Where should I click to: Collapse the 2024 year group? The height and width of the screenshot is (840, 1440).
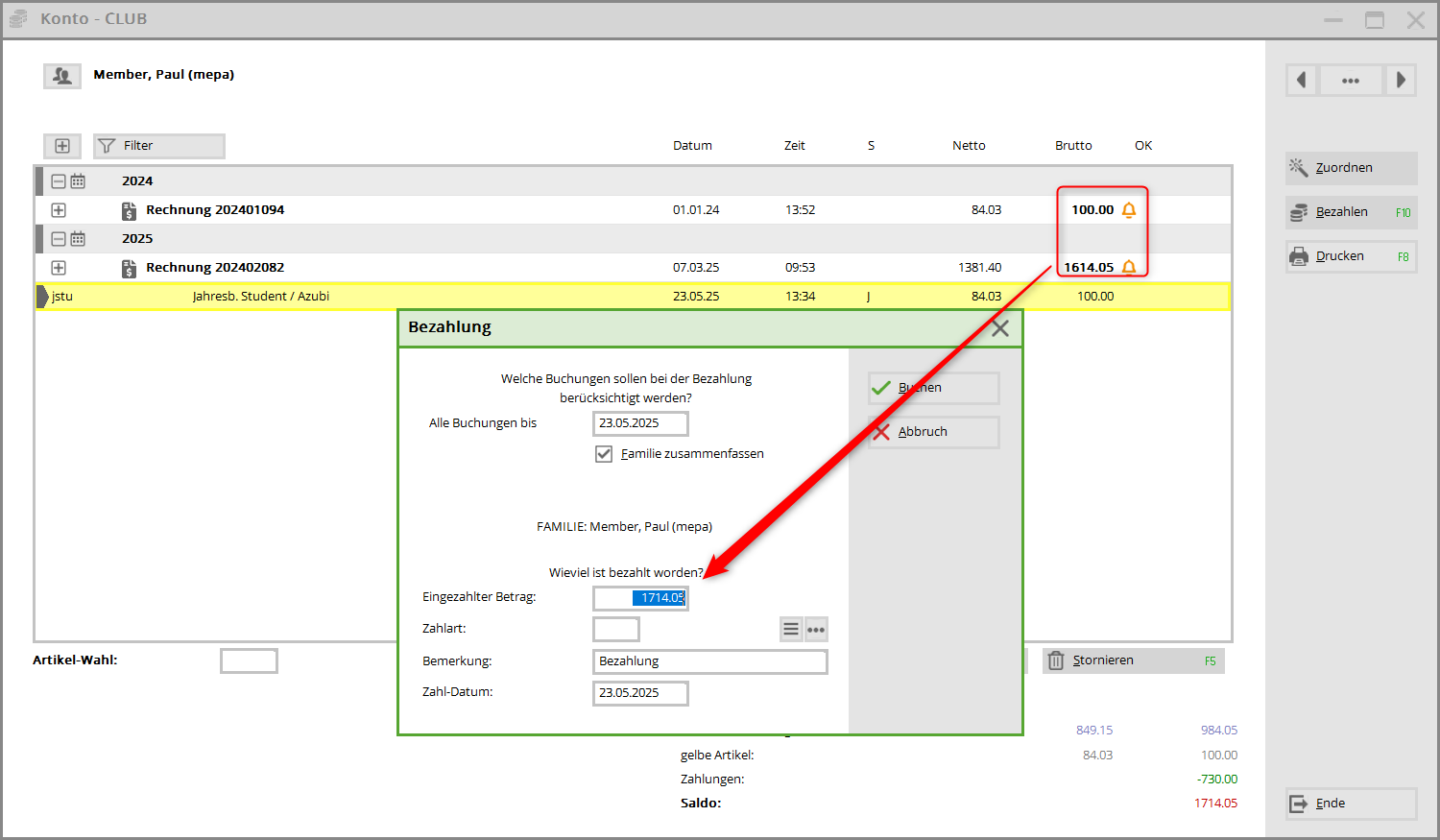[59, 181]
